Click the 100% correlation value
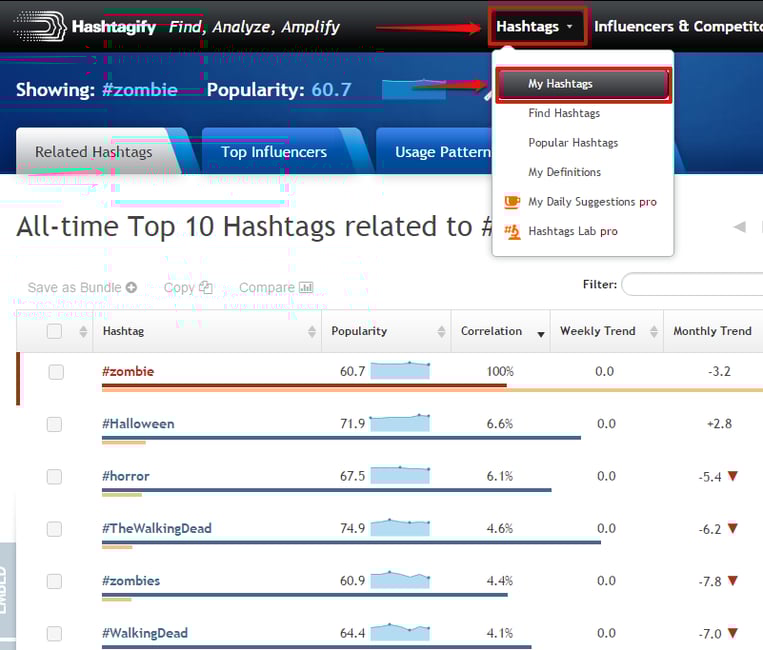This screenshot has height=650, width=763. (x=500, y=372)
